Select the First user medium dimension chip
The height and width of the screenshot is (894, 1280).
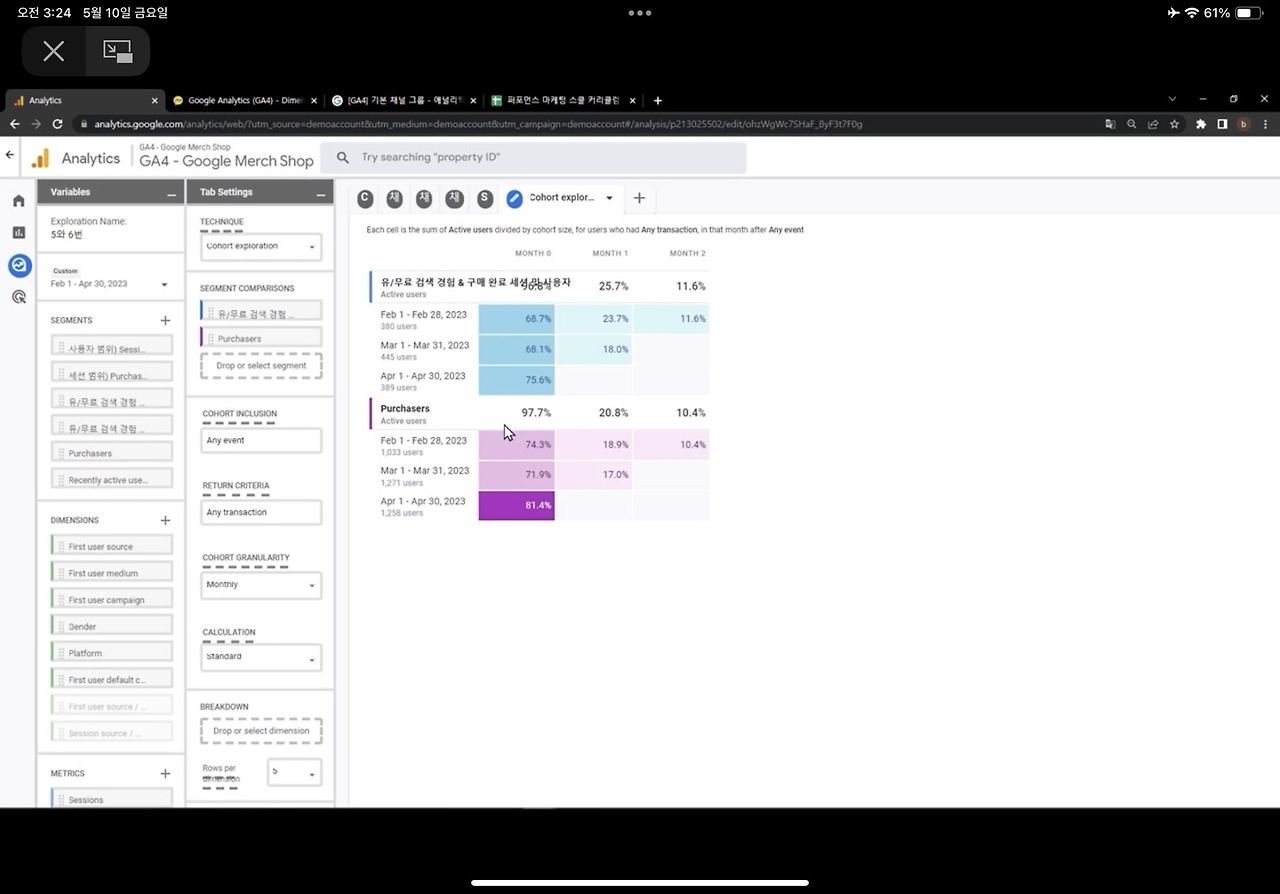click(x=112, y=573)
